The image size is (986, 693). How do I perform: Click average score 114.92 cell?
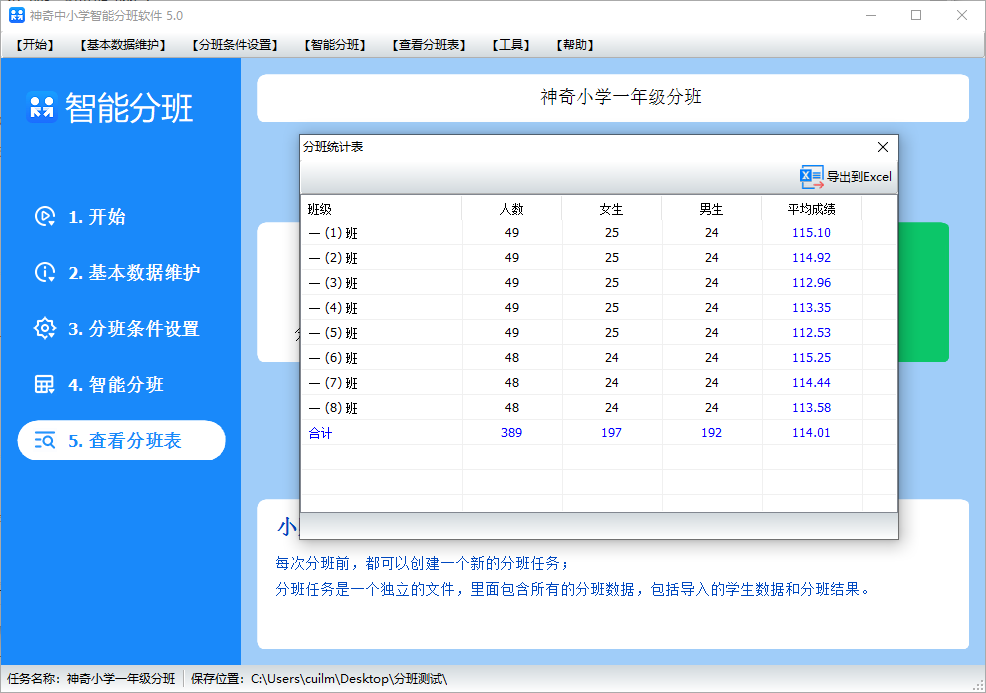tap(811, 258)
